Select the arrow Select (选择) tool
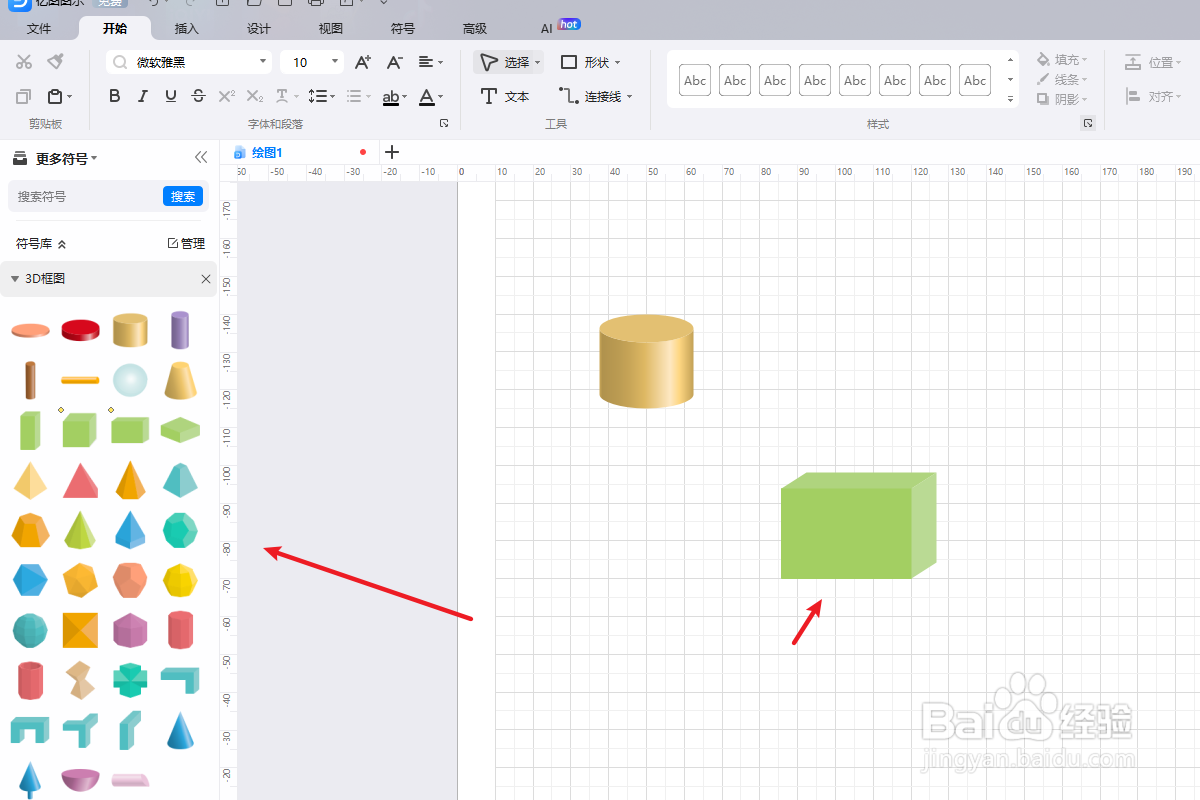 tap(506, 61)
